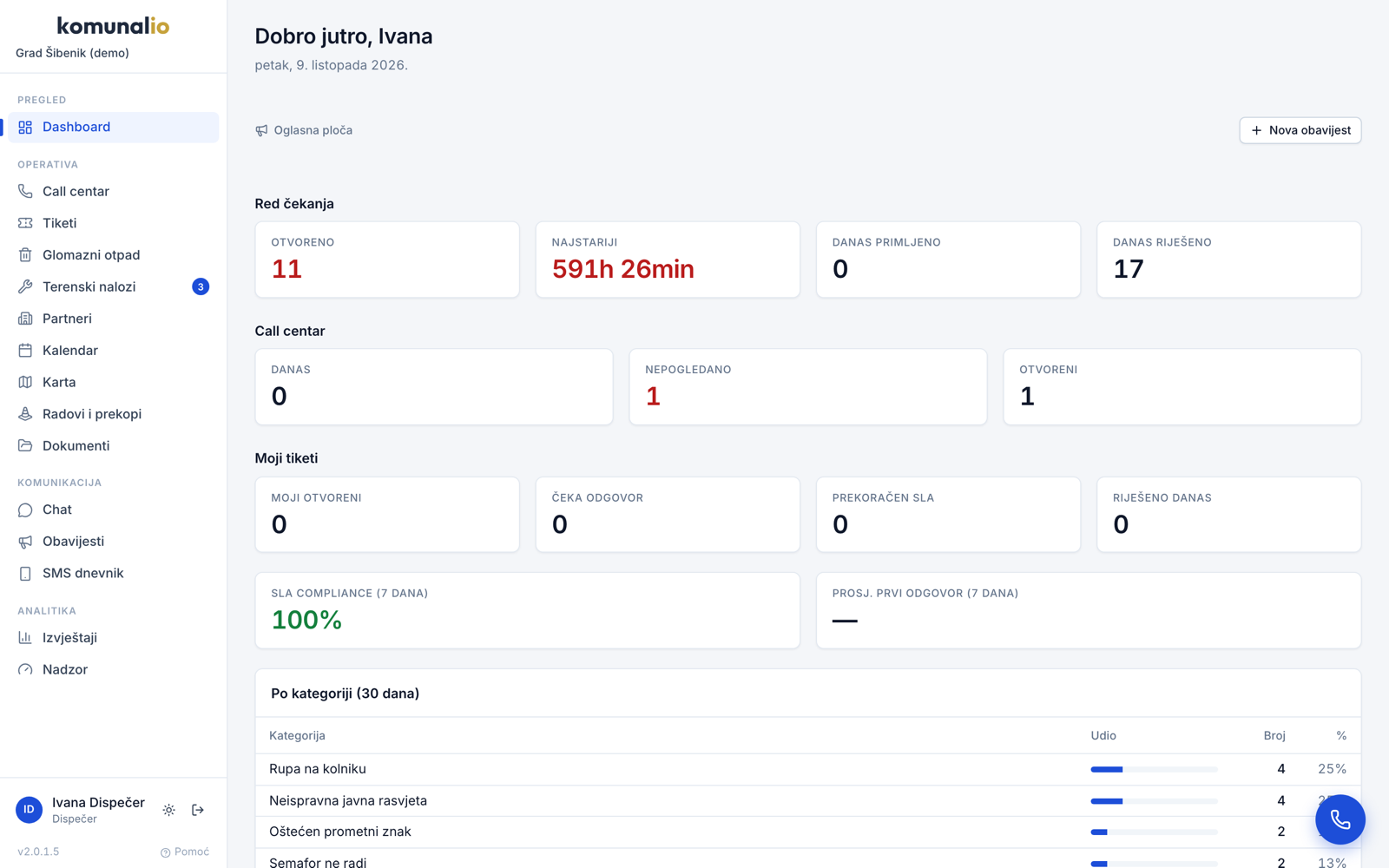Image resolution: width=1389 pixels, height=868 pixels.
Task: Click the logout arrow icon
Action: click(198, 810)
